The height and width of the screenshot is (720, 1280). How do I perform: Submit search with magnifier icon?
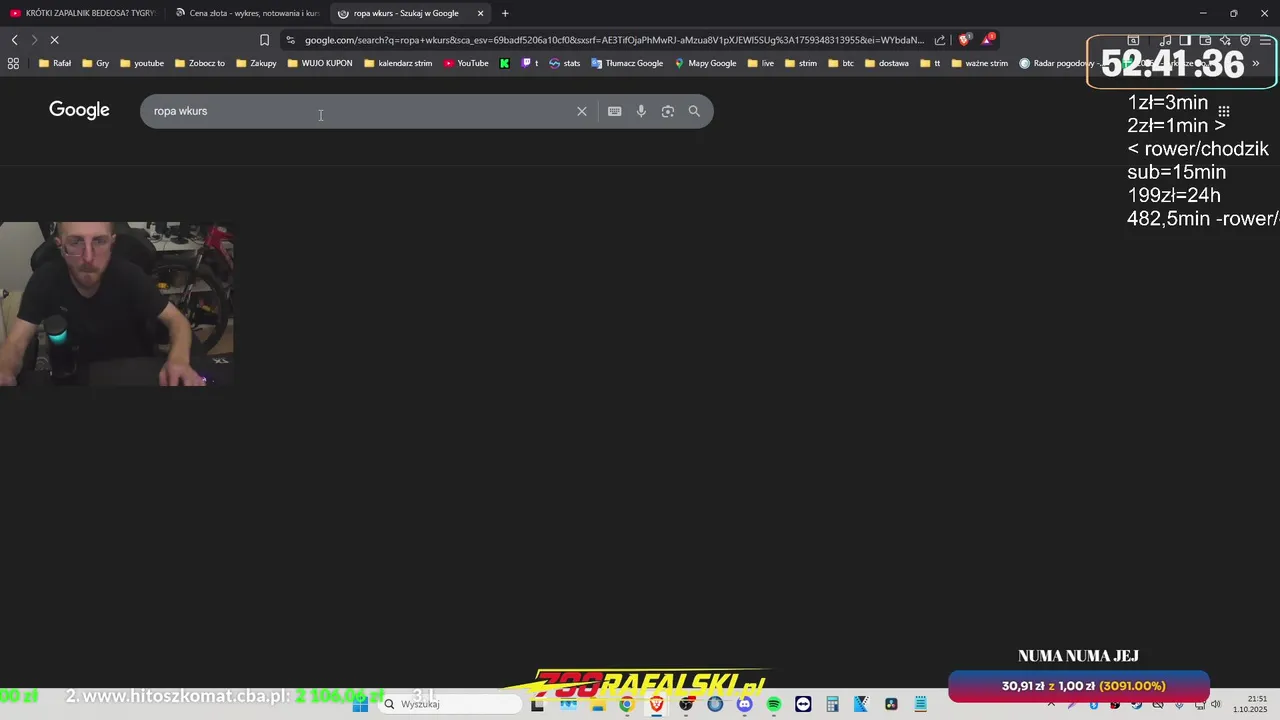click(x=694, y=111)
